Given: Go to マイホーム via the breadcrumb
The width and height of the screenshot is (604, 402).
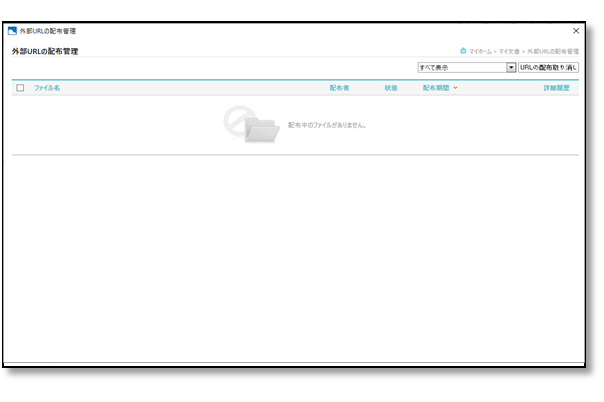Looking at the screenshot, I should (x=480, y=50).
